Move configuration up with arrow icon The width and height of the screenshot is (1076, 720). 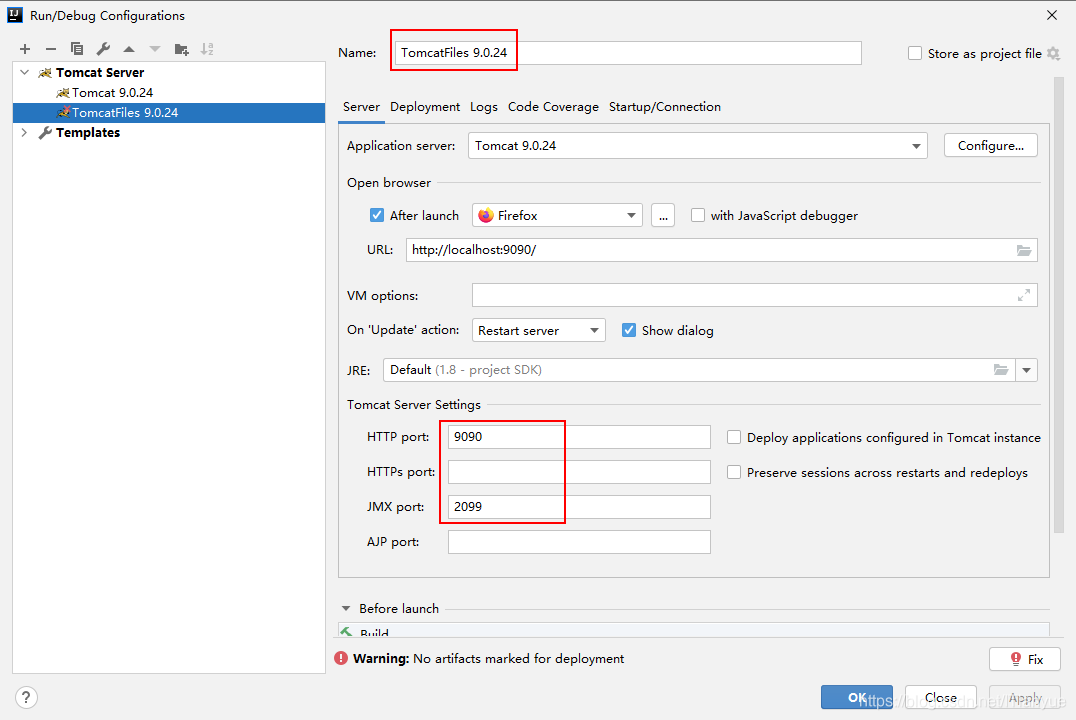(129, 49)
